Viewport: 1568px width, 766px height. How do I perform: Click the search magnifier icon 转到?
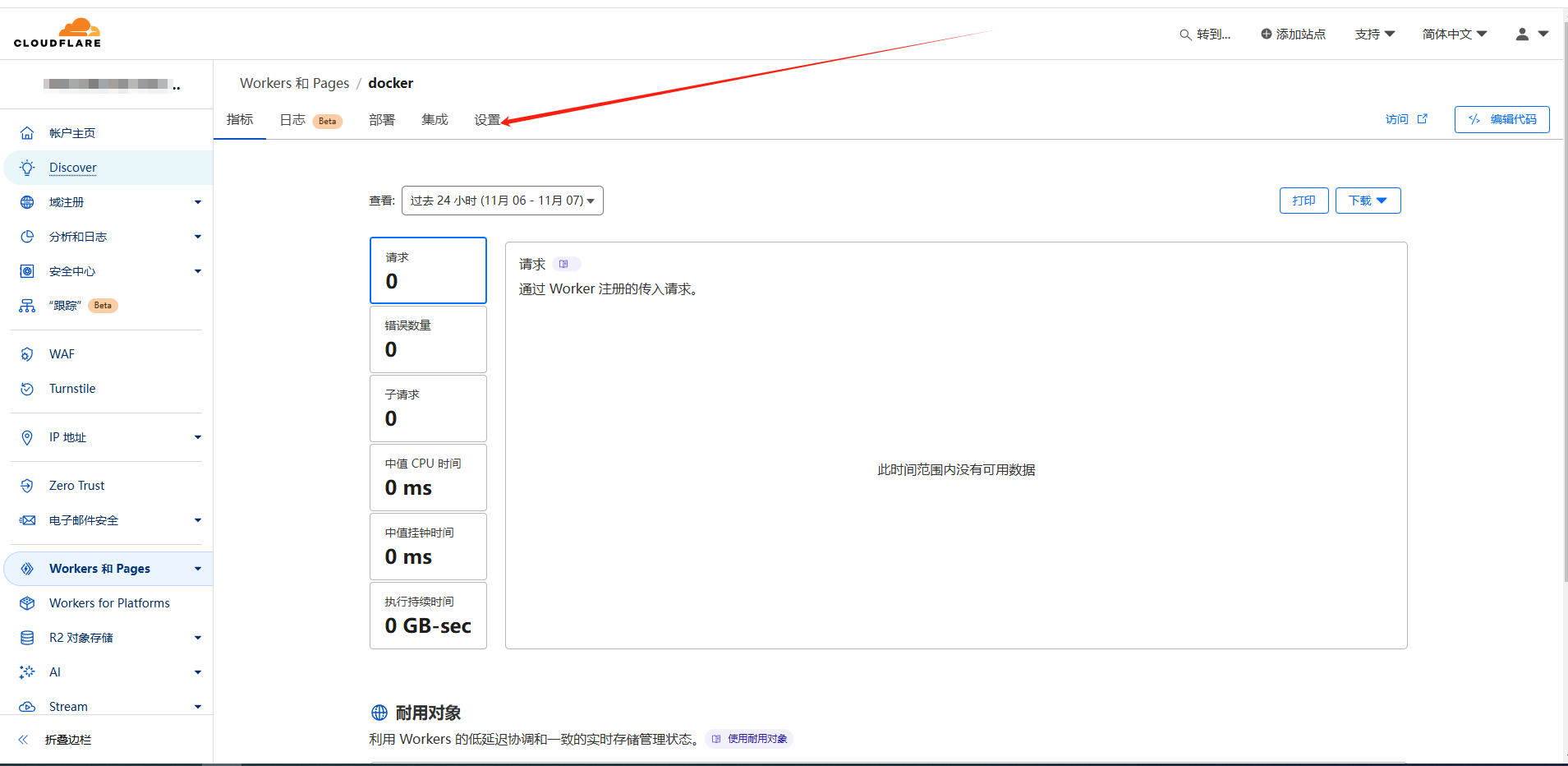pos(1185,35)
